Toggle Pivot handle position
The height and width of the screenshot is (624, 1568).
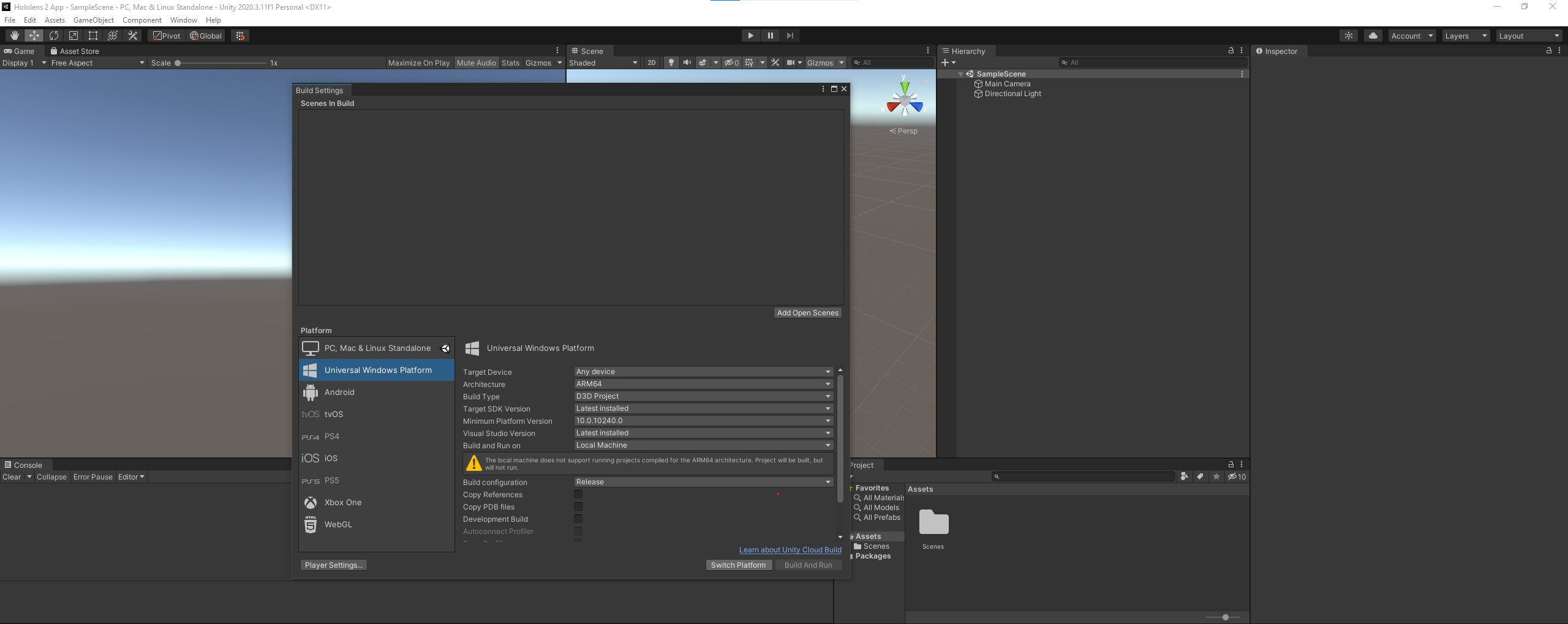[x=167, y=36]
